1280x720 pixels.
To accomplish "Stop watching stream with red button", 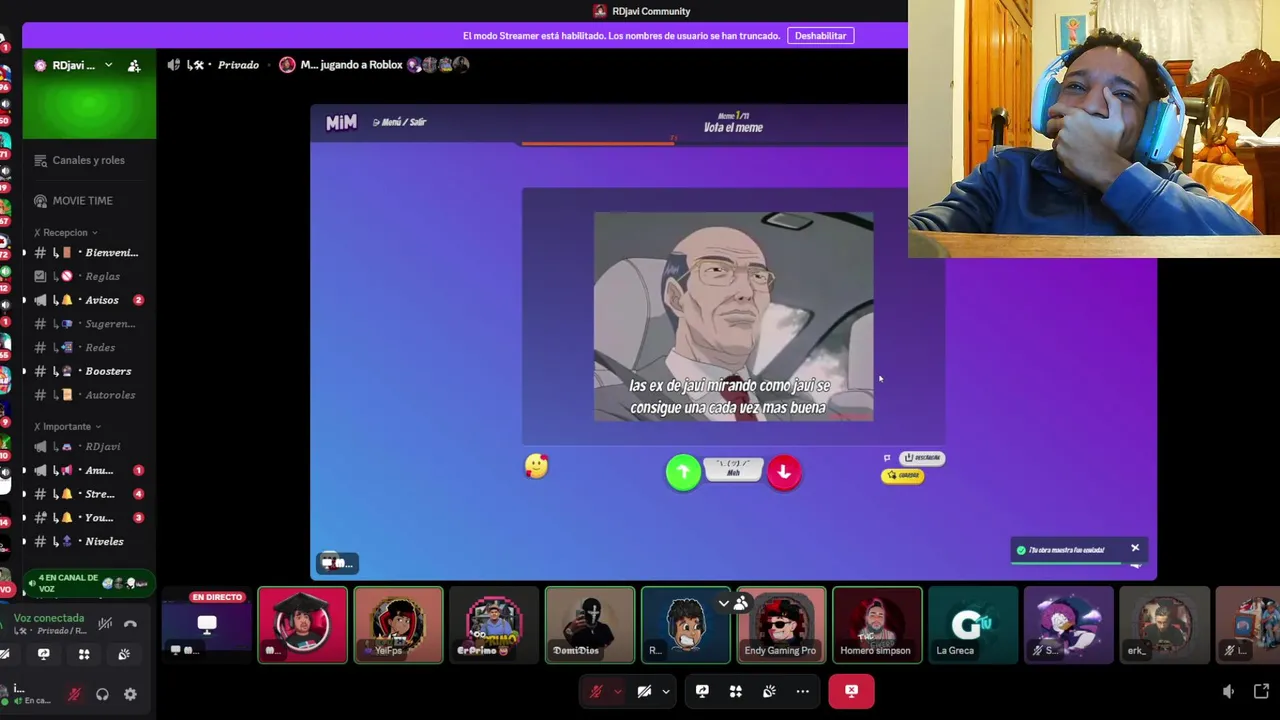I will coord(851,691).
